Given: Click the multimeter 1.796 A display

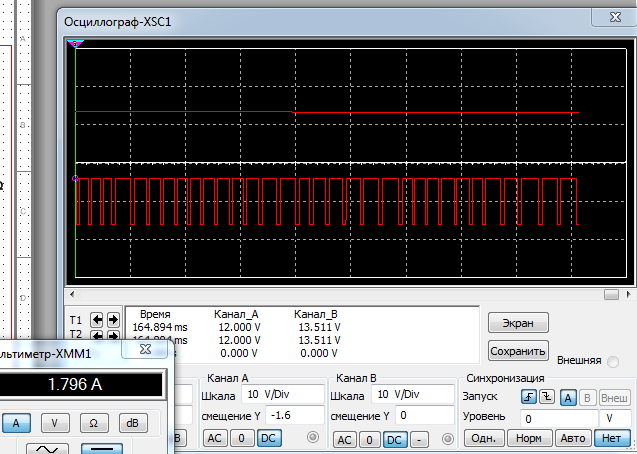Looking at the screenshot, I should point(80,384).
